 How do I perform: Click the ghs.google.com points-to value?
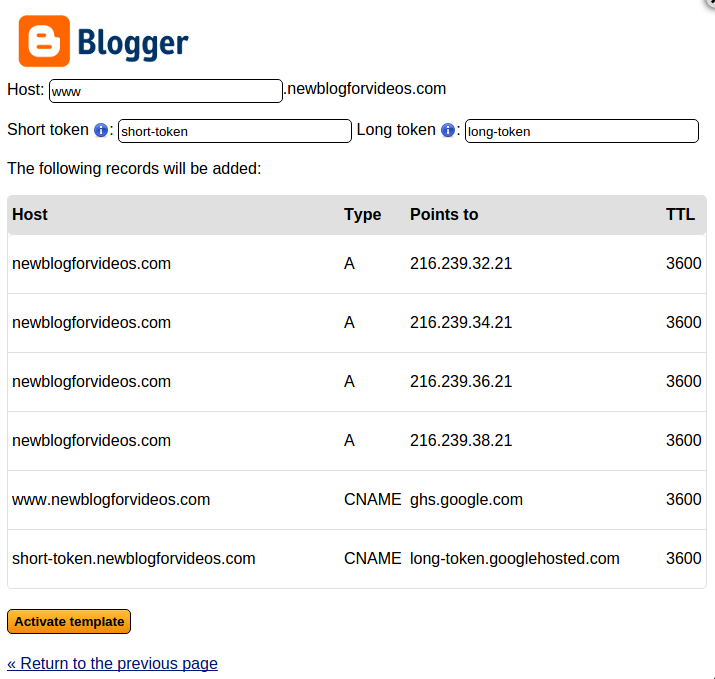[x=466, y=499]
